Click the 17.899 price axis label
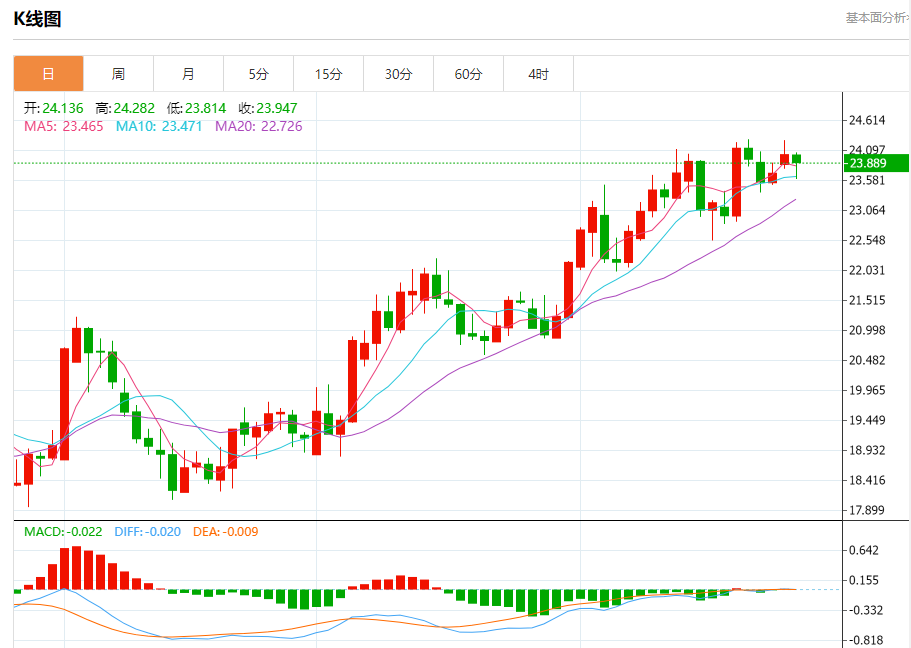This screenshot has height=648, width=911. (867, 510)
